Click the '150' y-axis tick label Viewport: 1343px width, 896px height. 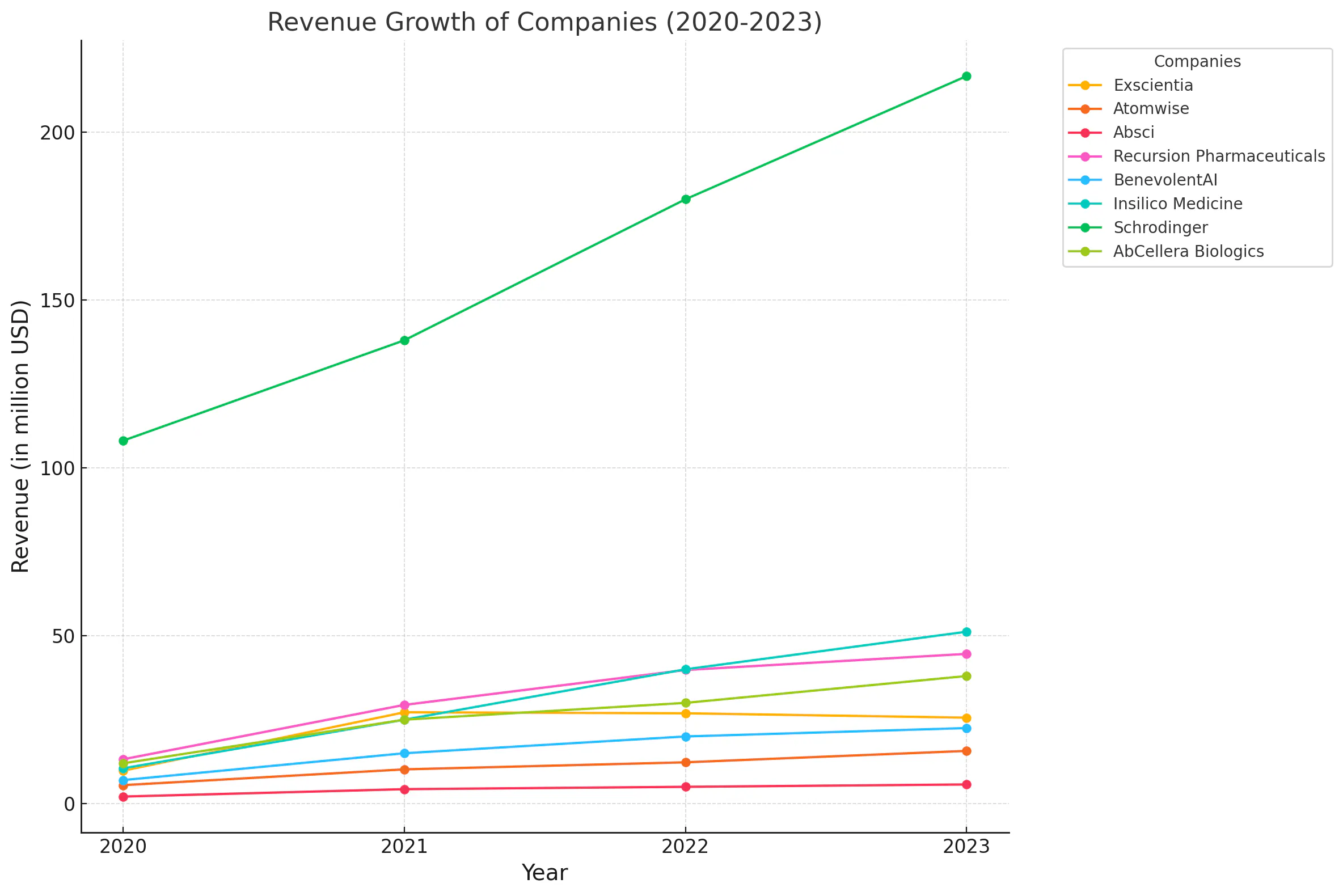click(58, 301)
